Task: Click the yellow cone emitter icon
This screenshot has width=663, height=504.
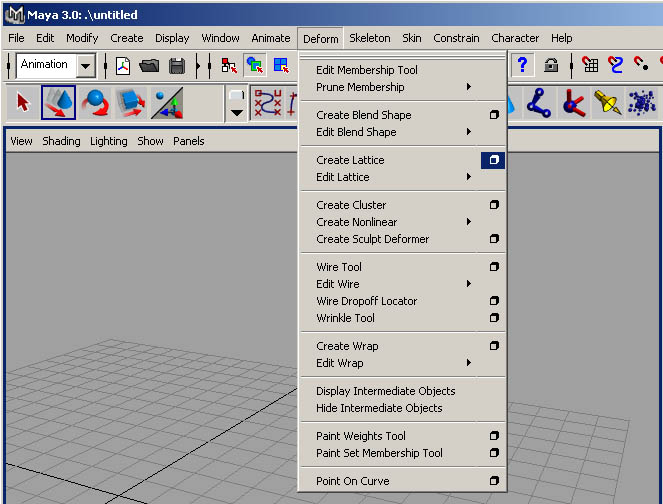Action: pos(607,102)
